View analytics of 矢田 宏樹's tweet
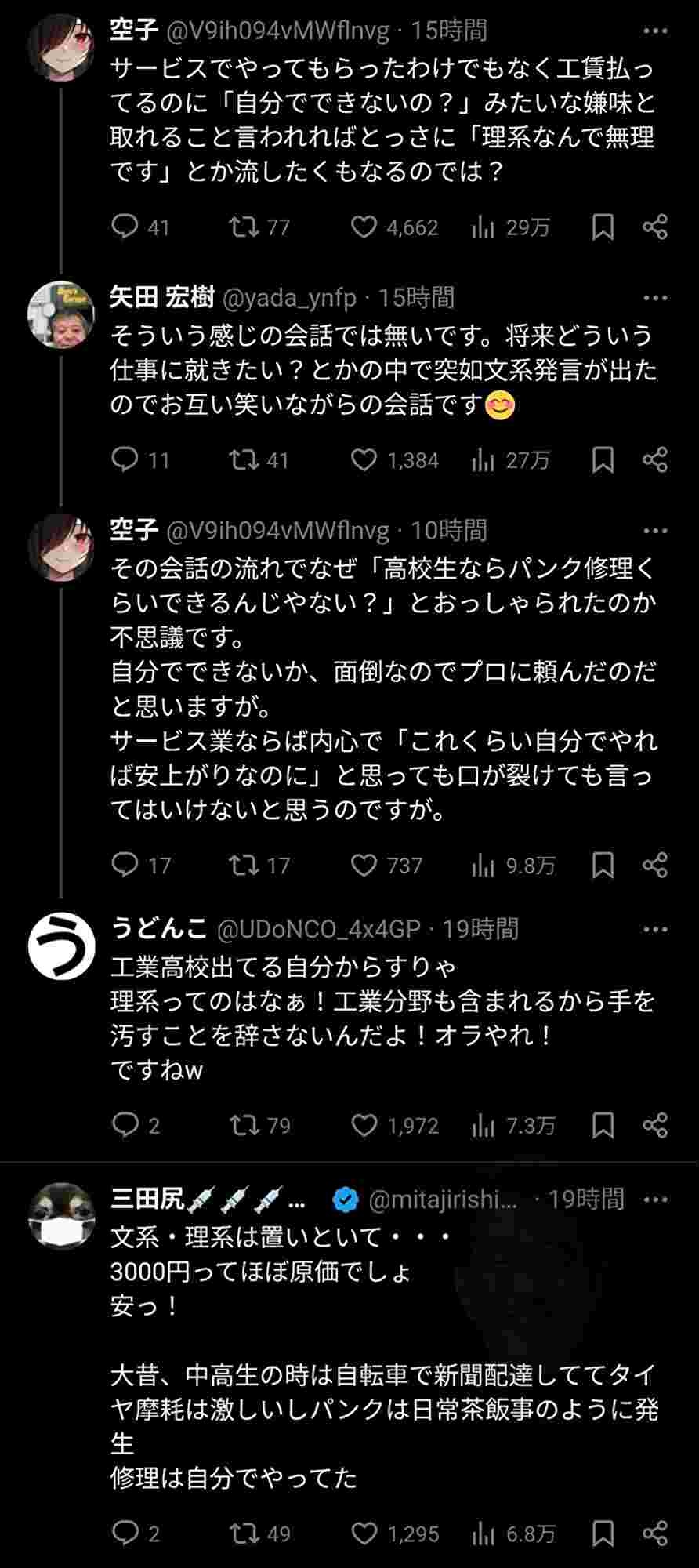Viewport: 699px width, 1568px height. point(484,460)
